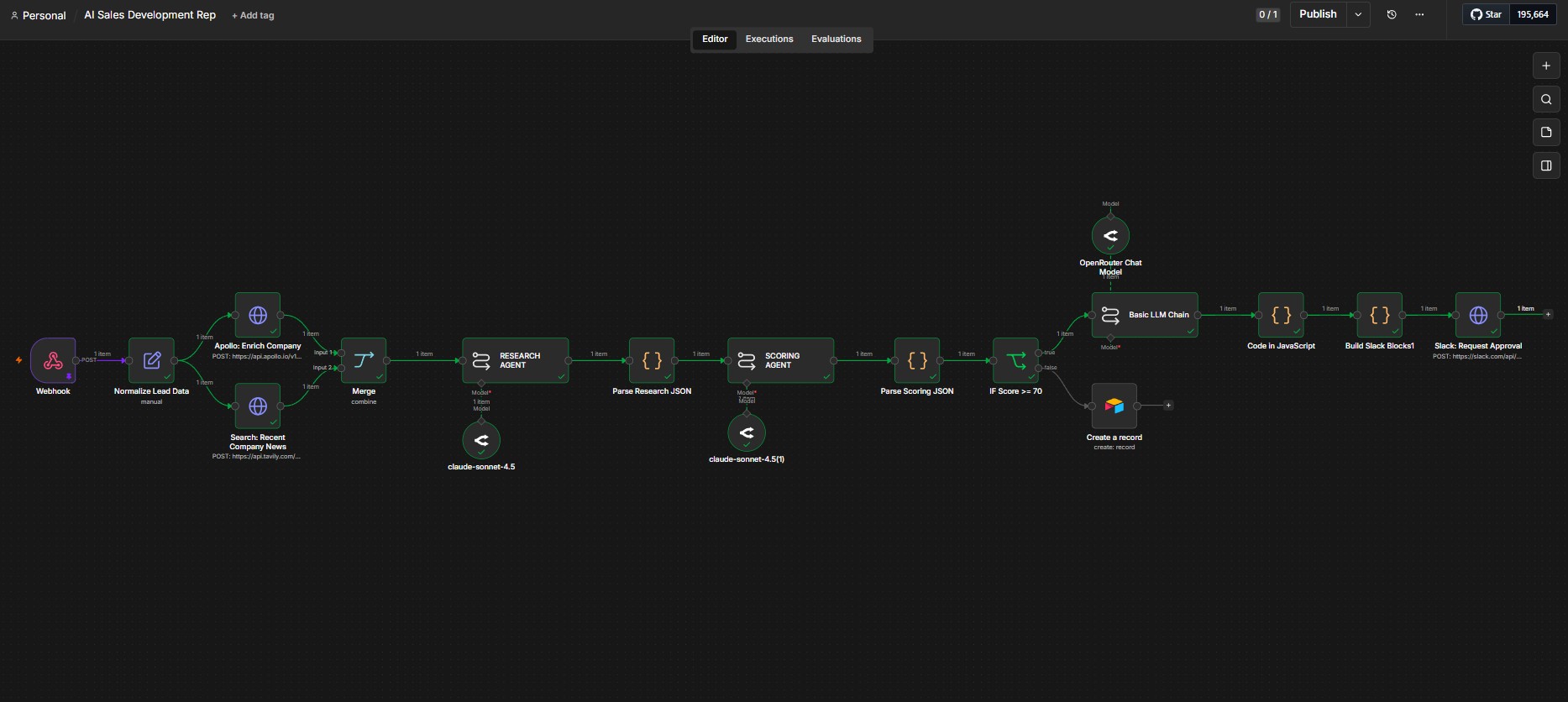Click the + Add tag link
The image size is (1568, 702).
pos(253,15)
